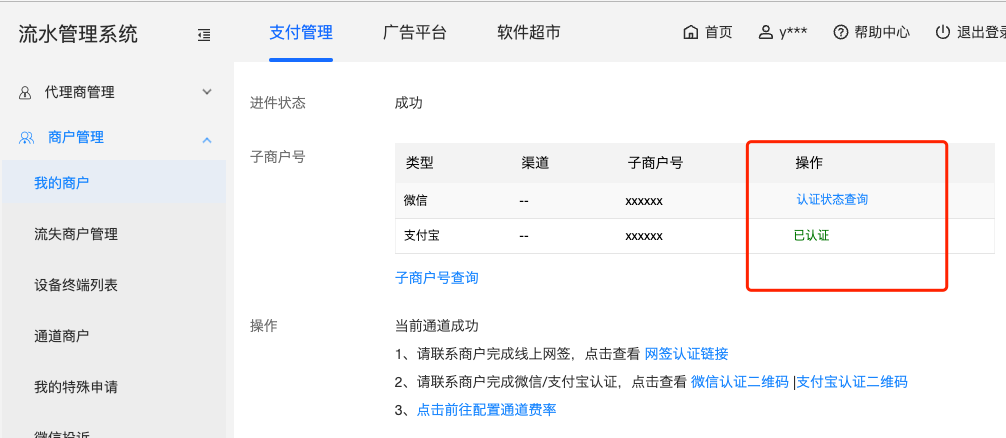Image resolution: width=1006 pixels, height=438 pixels.
Task: Click the 进件状态 field label
Action: 278,103
